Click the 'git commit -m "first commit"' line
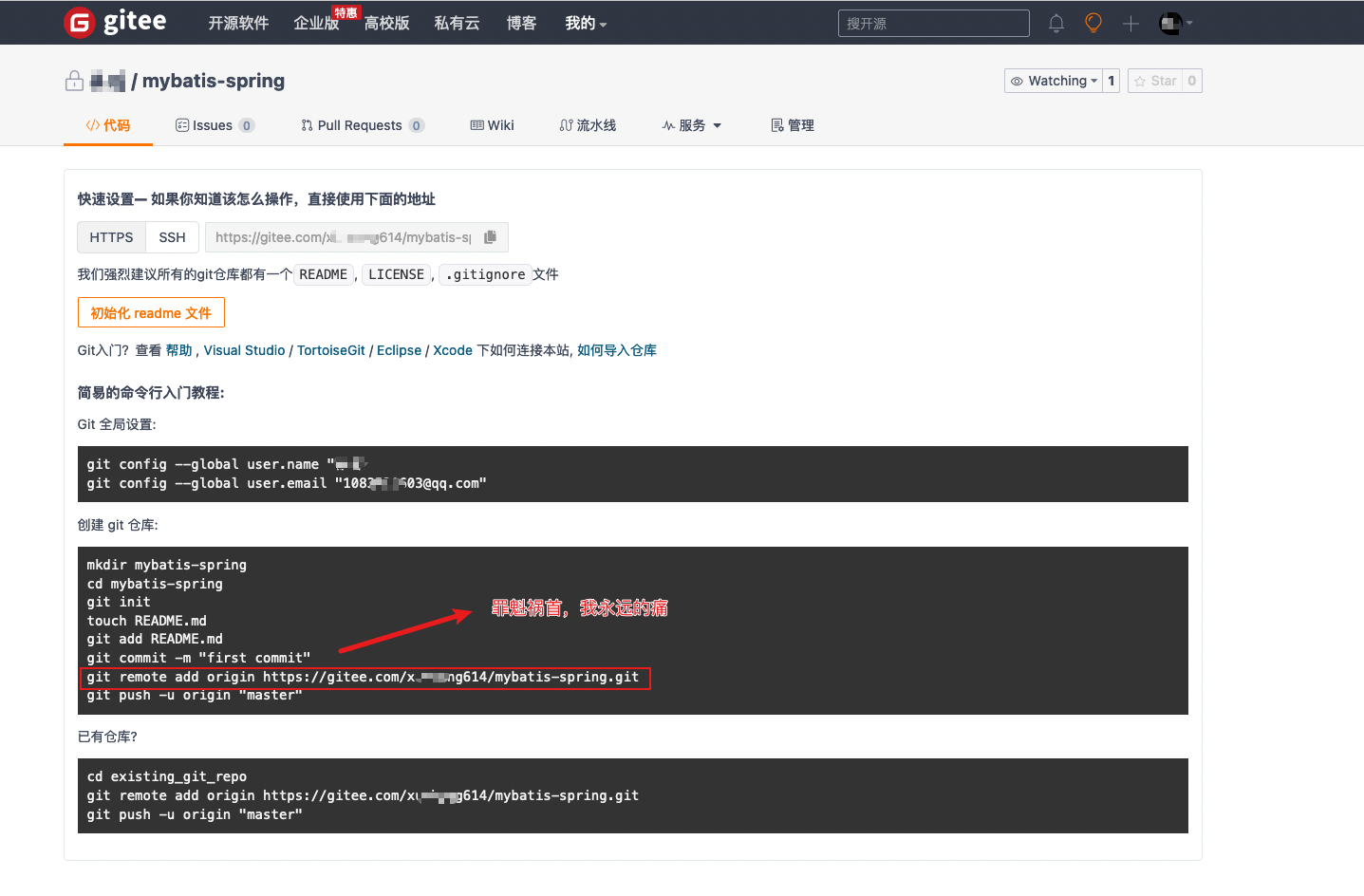 199,658
